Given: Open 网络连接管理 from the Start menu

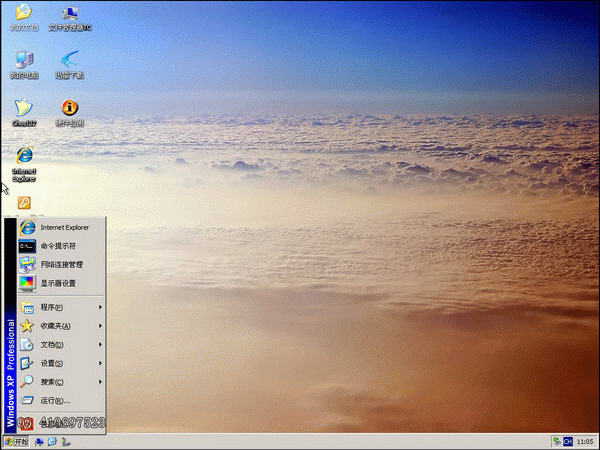Looking at the screenshot, I should [61, 265].
